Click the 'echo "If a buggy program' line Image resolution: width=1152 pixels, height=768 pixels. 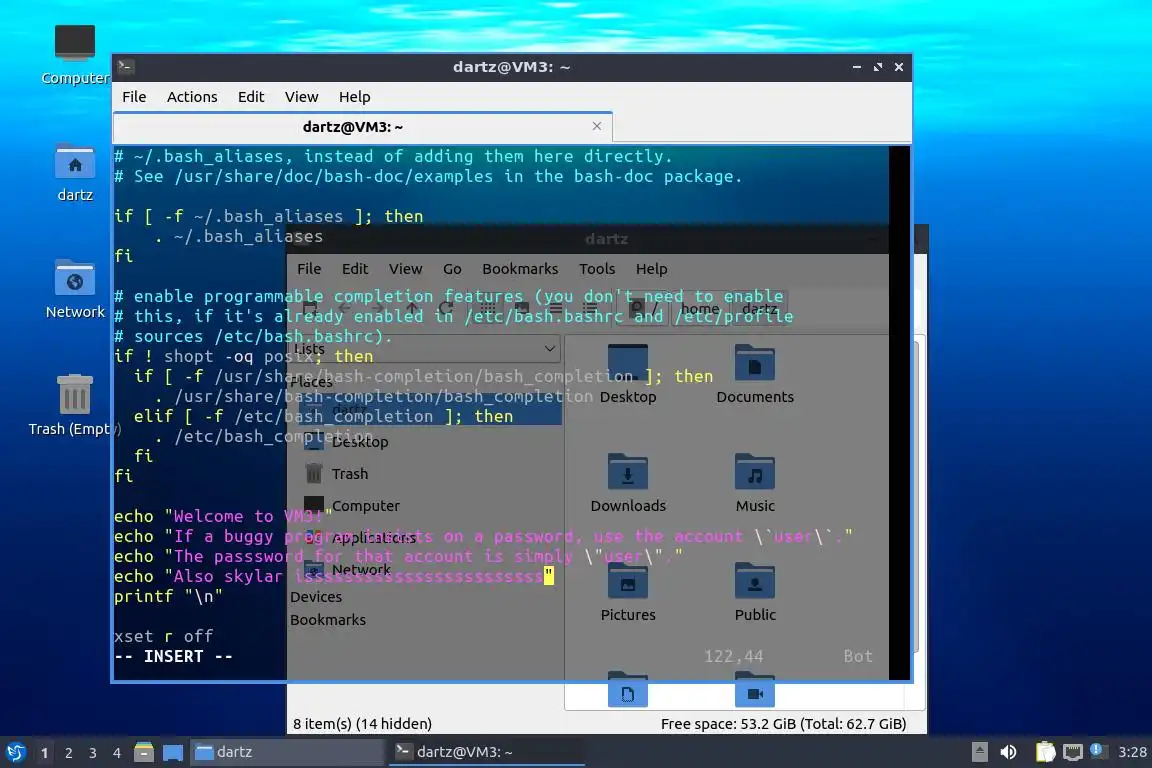point(483,536)
